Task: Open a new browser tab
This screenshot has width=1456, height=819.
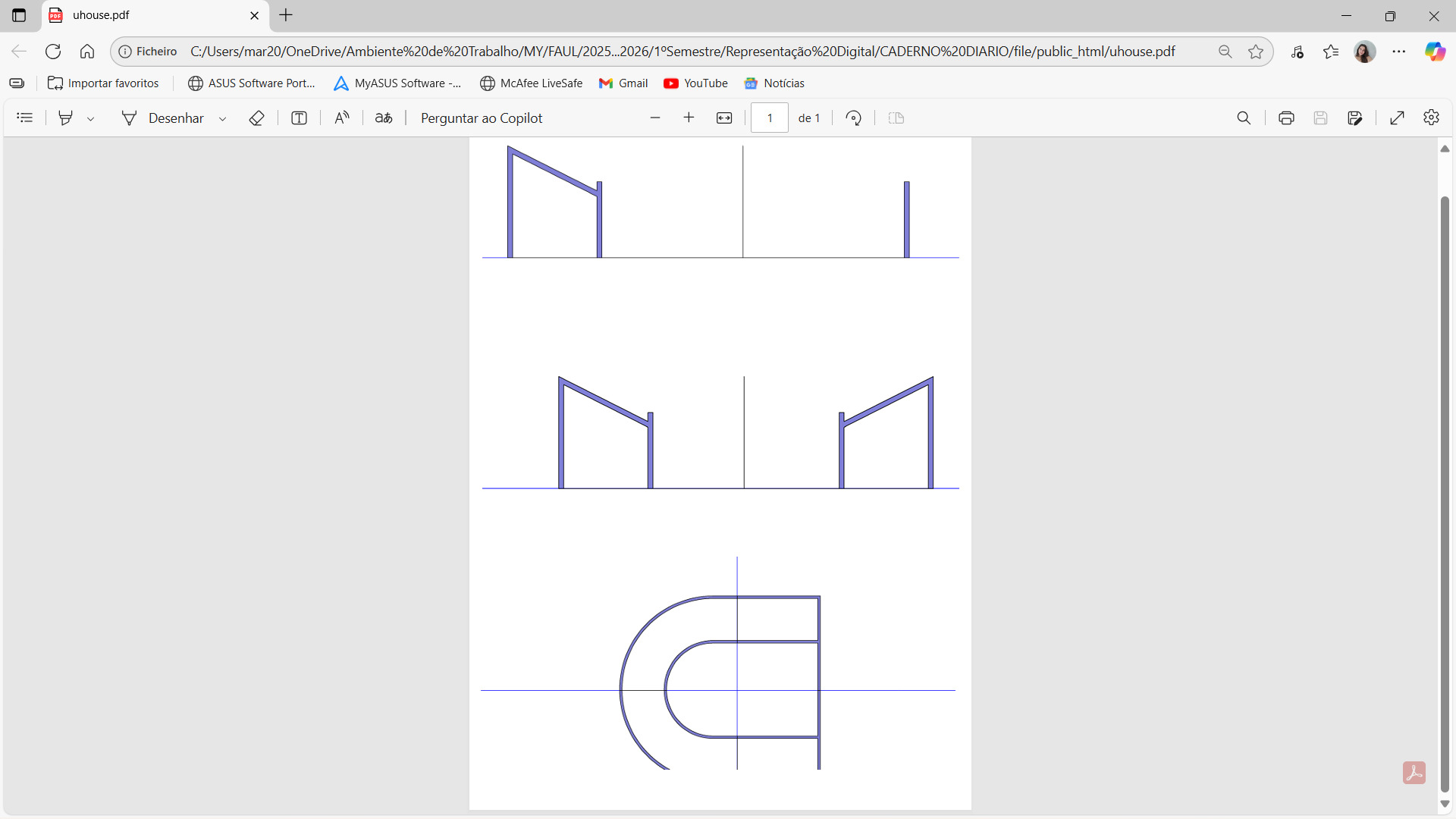Action: click(286, 15)
